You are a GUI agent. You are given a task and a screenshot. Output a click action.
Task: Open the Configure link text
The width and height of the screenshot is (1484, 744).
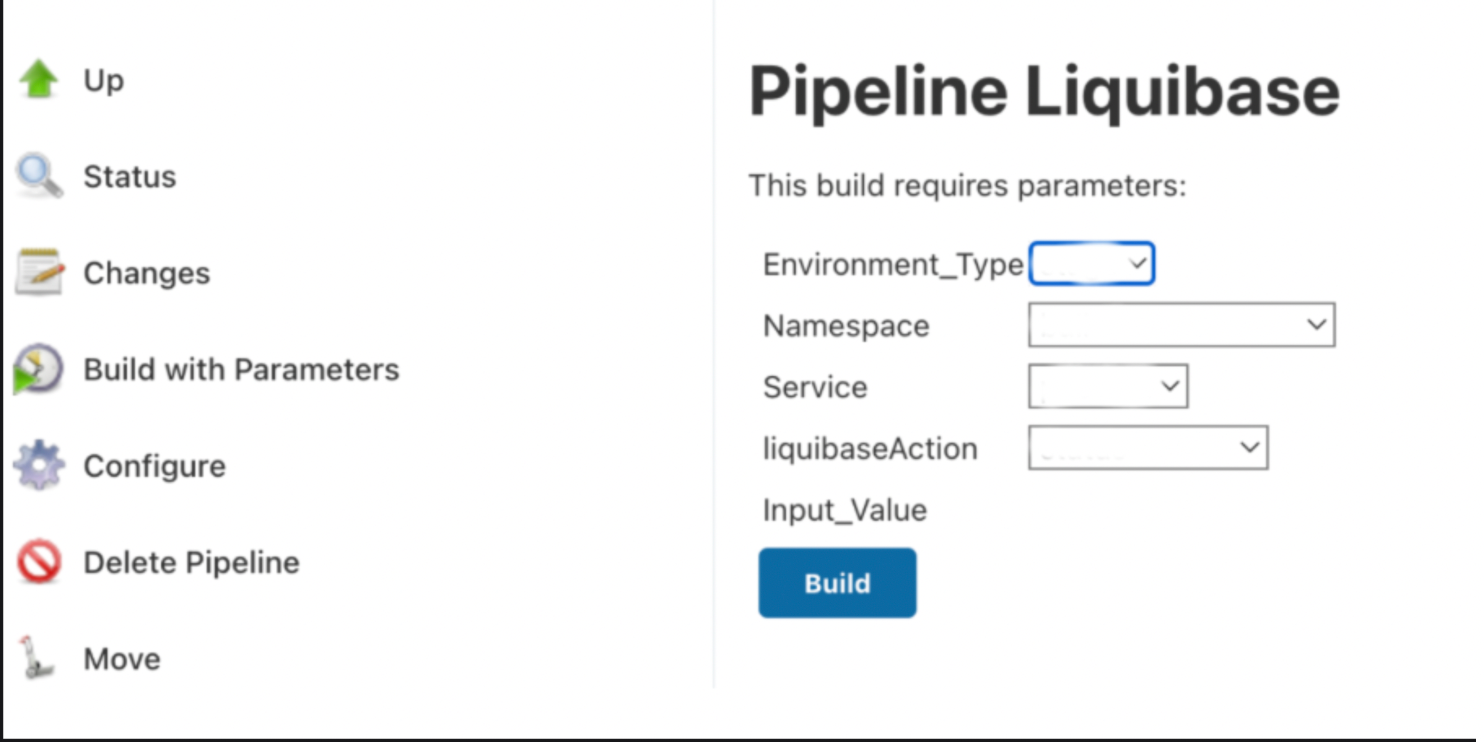(154, 466)
